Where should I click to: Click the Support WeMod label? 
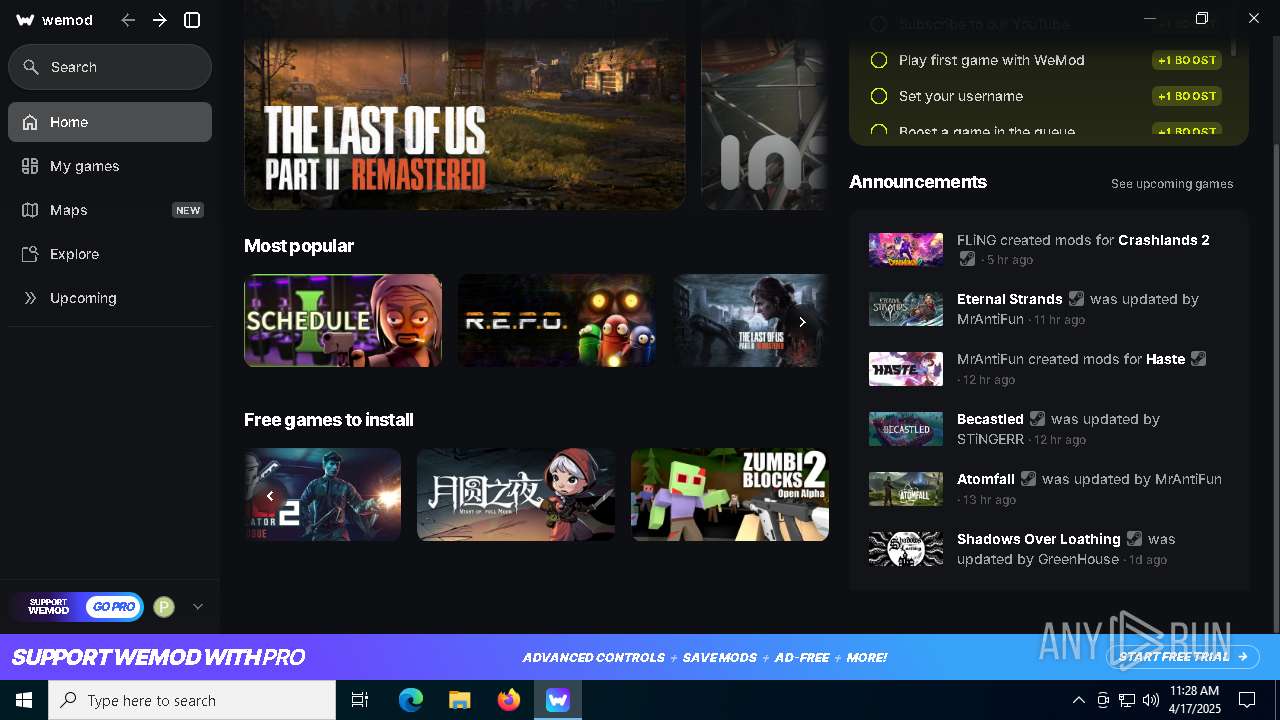coord(48,607)
